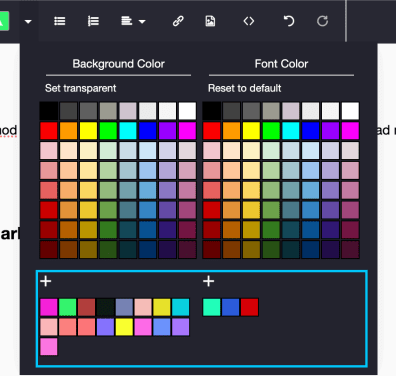
Task: Select the teal custom font color swatch
Action: pyautogui.click(x=212, y=307)
